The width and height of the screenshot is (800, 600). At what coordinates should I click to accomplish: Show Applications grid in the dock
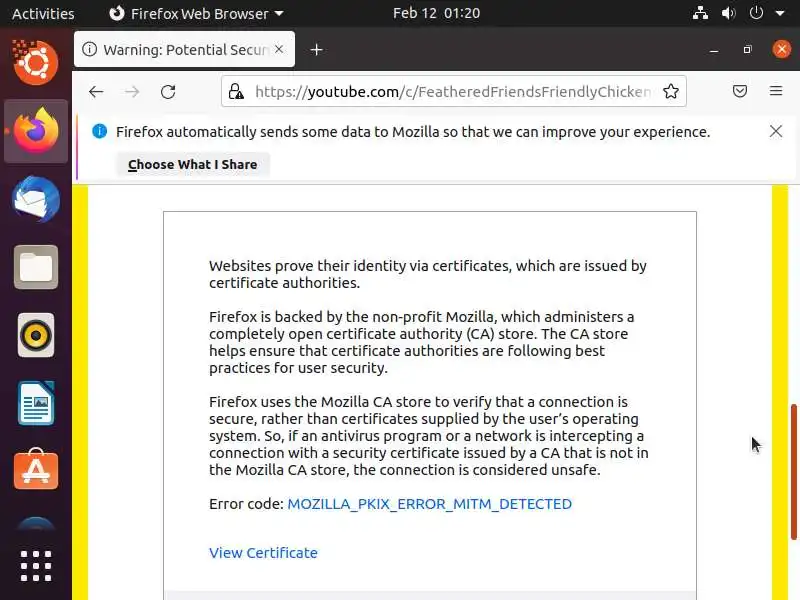tap(36, 565)
